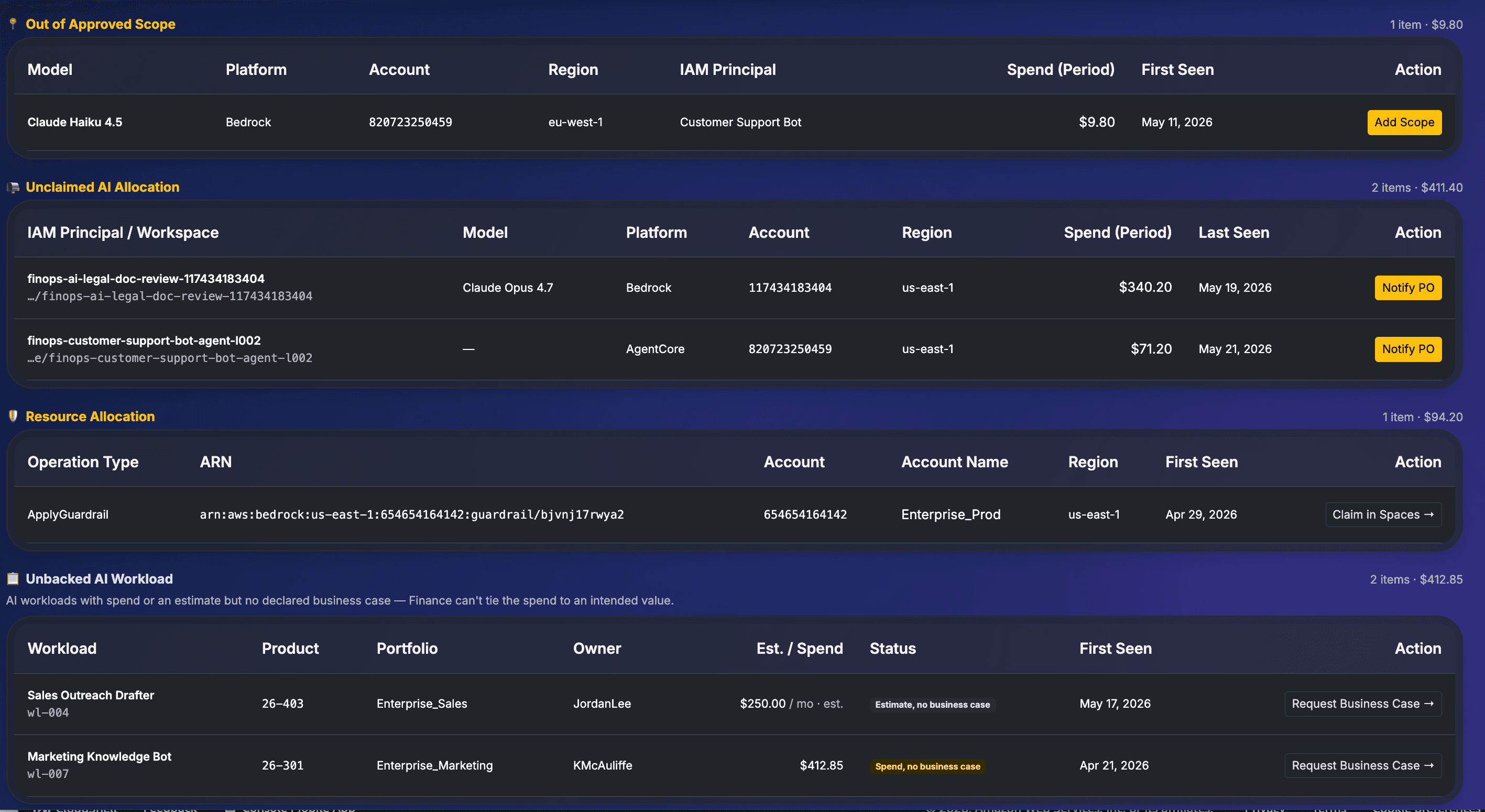Open the Out of Approved Scope section heading

pos(100,24)
